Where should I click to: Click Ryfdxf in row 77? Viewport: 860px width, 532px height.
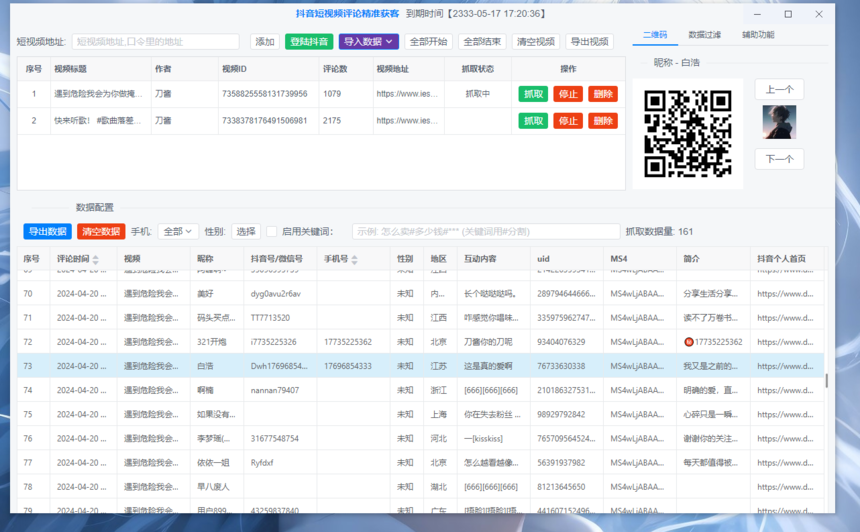[x=262, y=462]
